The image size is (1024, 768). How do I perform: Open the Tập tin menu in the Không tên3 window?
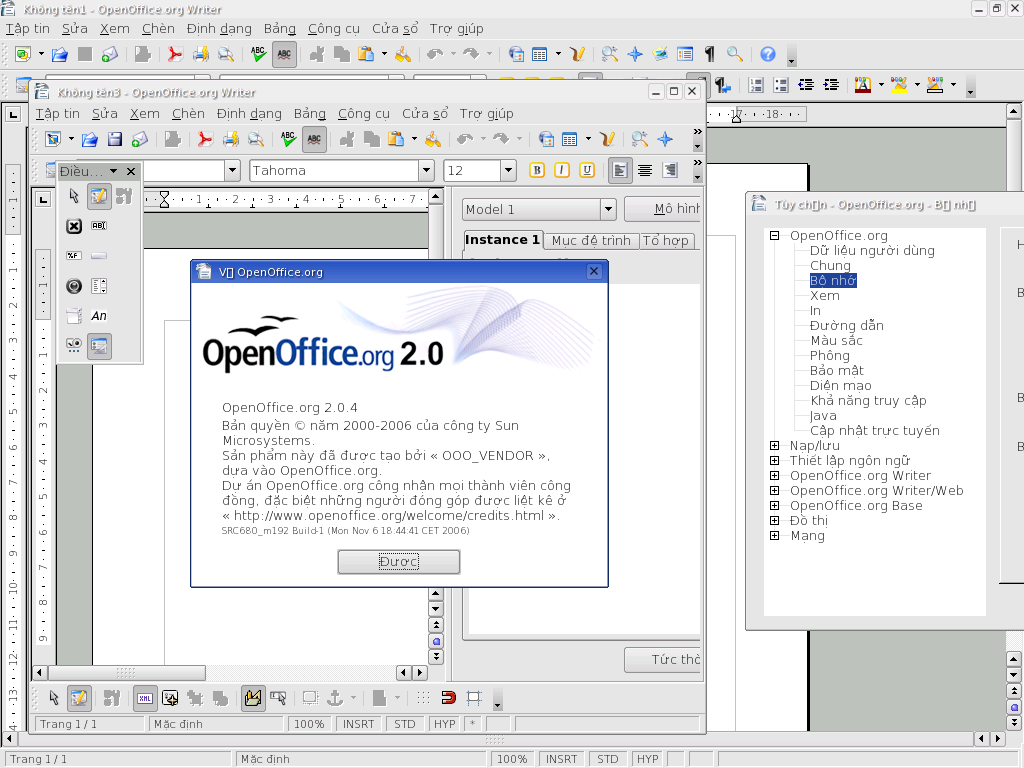coord(57,114)
